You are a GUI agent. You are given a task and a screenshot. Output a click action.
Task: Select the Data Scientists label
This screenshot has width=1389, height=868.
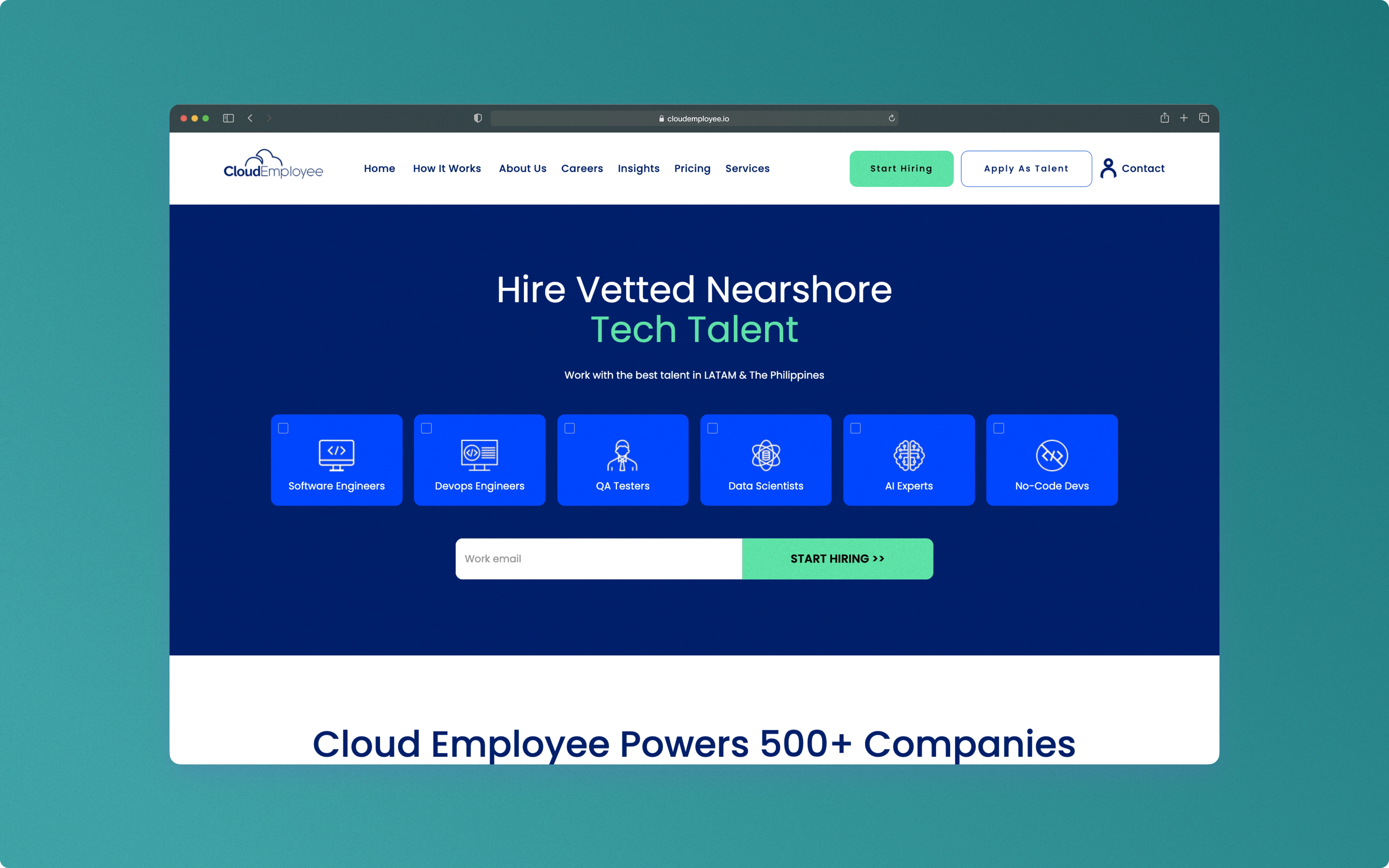tap(766, 486)
